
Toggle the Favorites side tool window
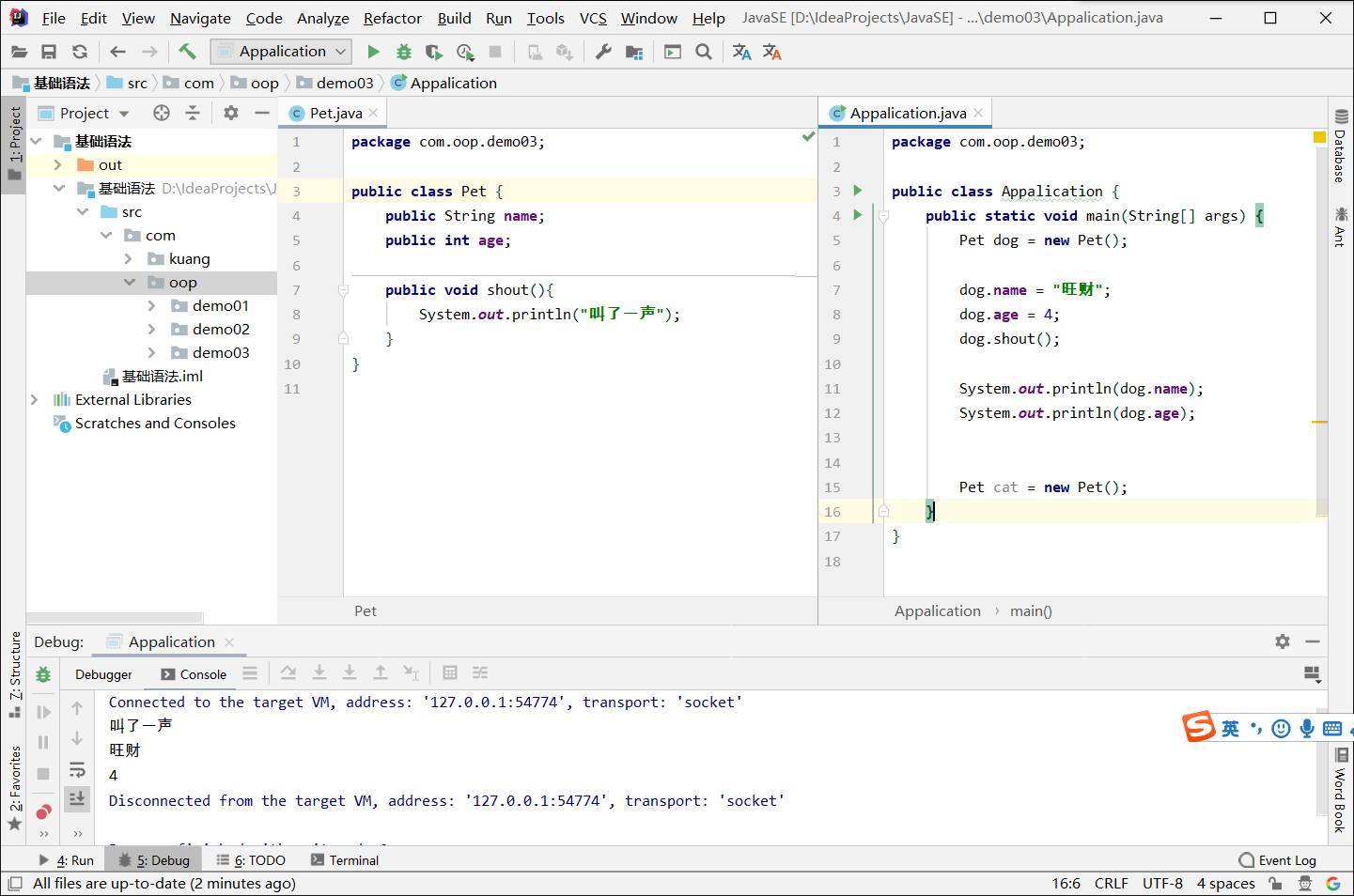point(15,787)
